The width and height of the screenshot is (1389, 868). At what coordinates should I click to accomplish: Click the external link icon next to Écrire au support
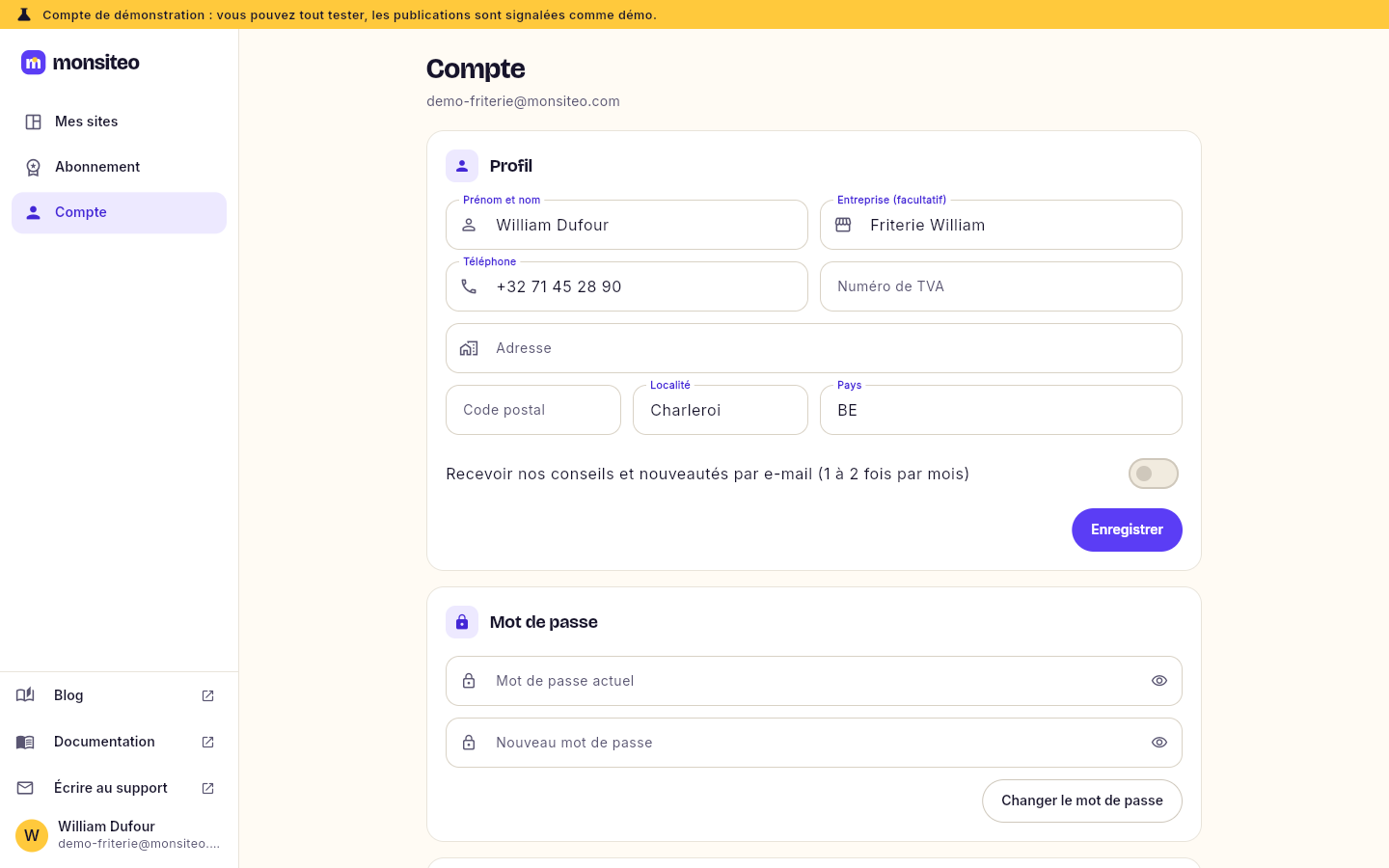point(207,788)
